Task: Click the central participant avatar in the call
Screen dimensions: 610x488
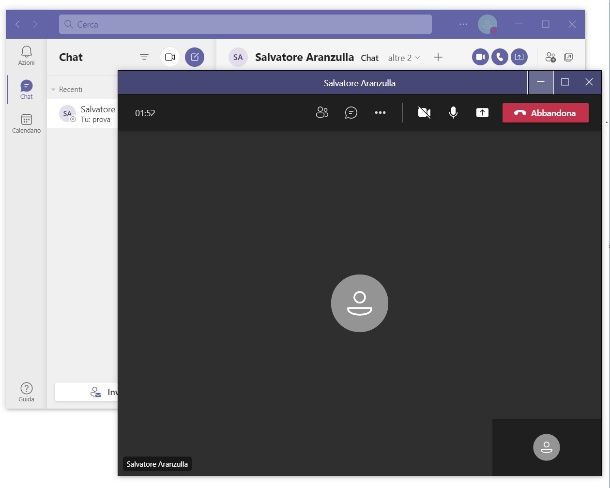Action: point(359,303)
